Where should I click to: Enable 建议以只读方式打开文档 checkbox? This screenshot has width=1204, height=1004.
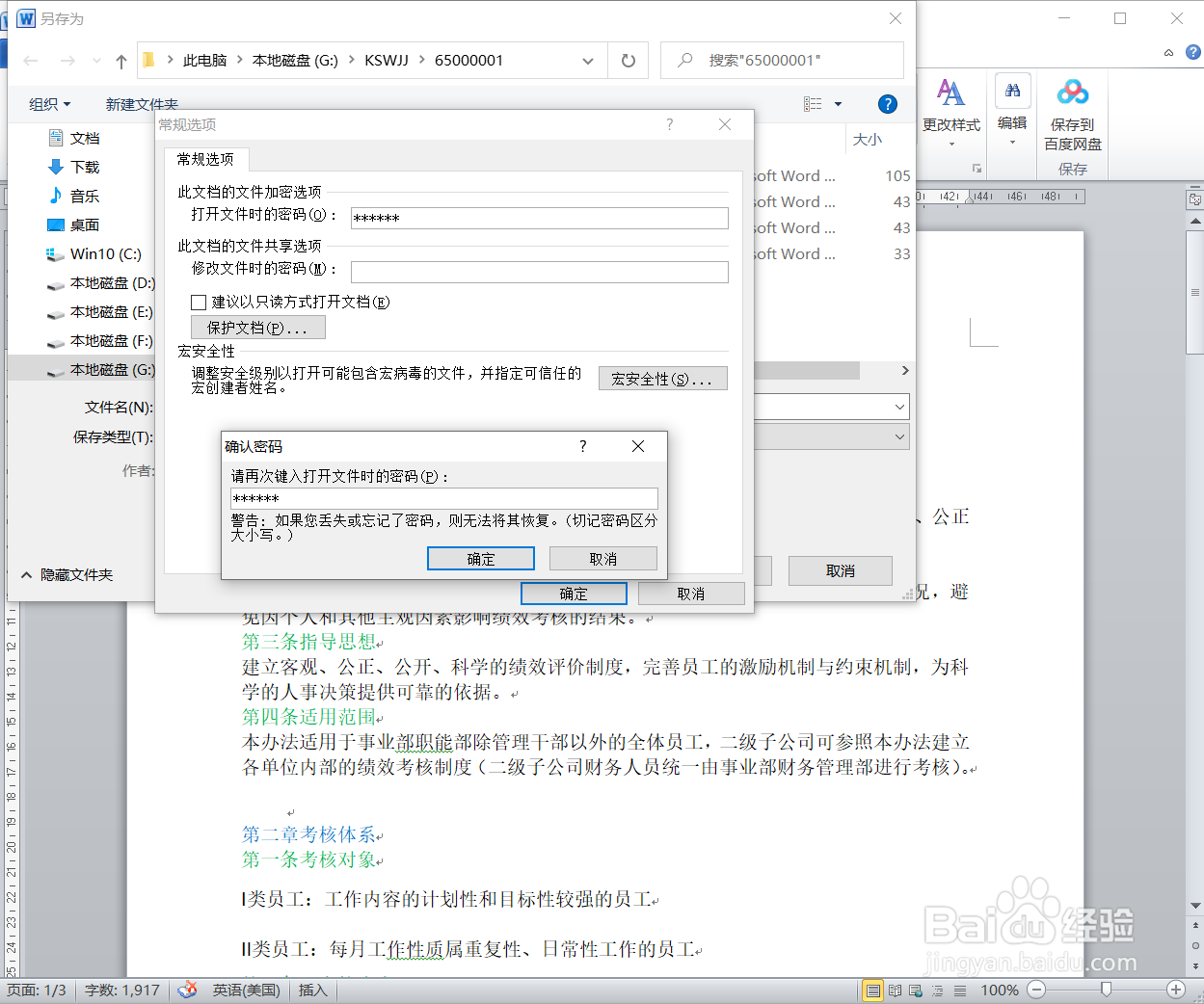(x=199, y=303)
